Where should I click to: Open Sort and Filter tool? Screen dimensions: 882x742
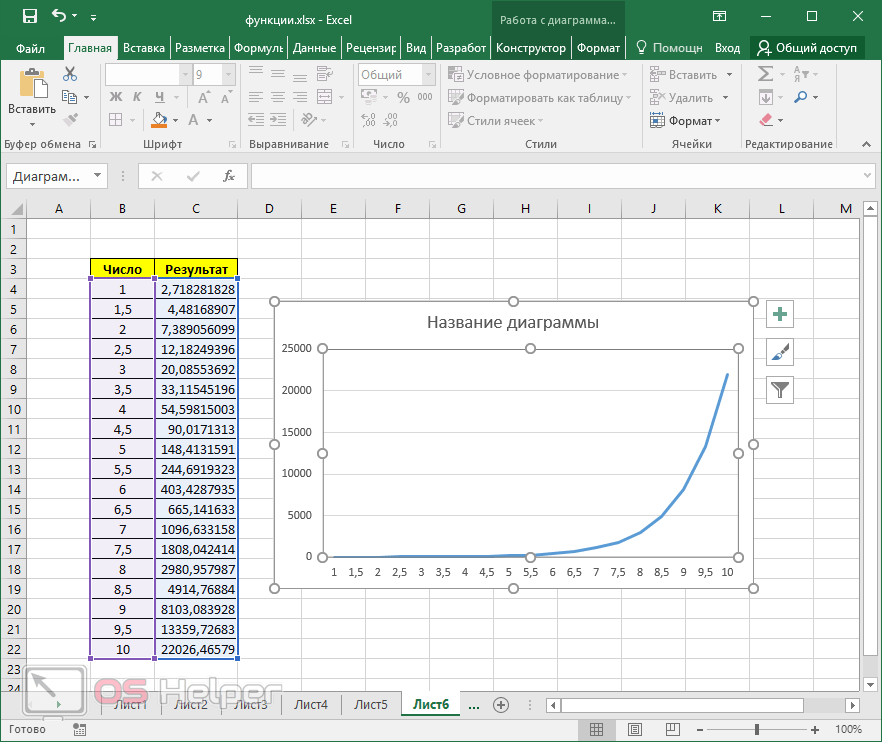click(801, 74)
